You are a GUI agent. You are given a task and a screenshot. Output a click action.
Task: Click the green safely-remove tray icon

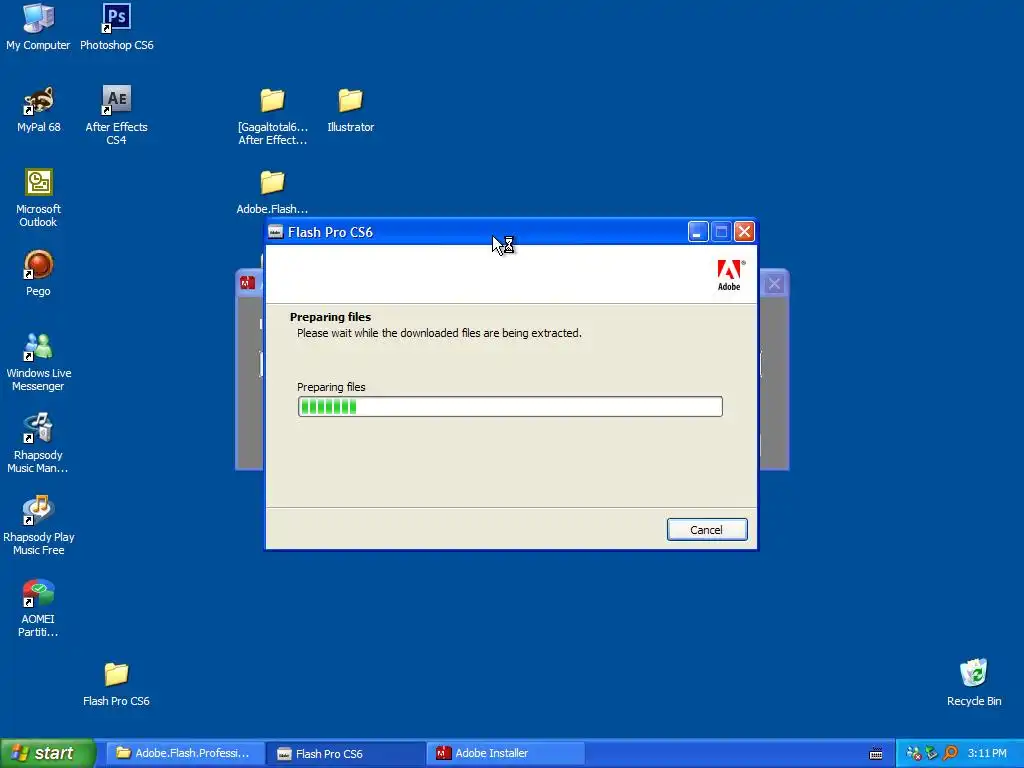tap(932, 754)
